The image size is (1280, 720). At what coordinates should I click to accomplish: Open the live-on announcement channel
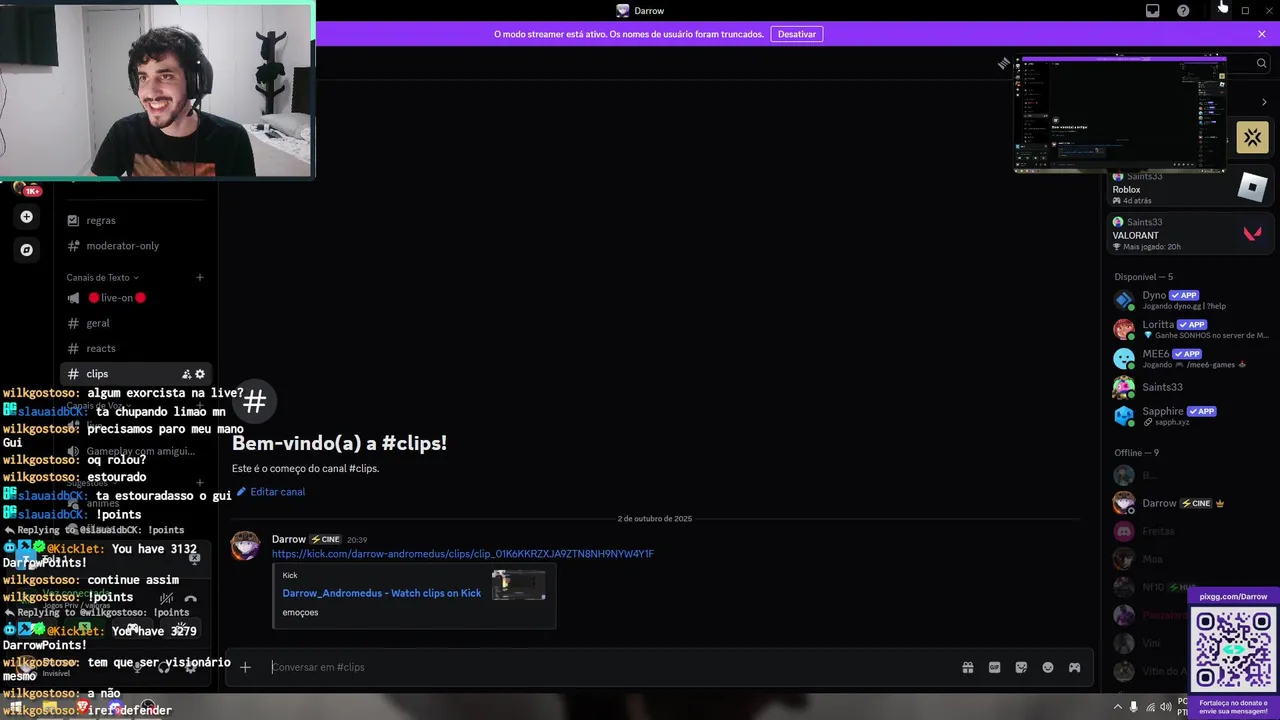pyautogui.click(x=135, y=298)
